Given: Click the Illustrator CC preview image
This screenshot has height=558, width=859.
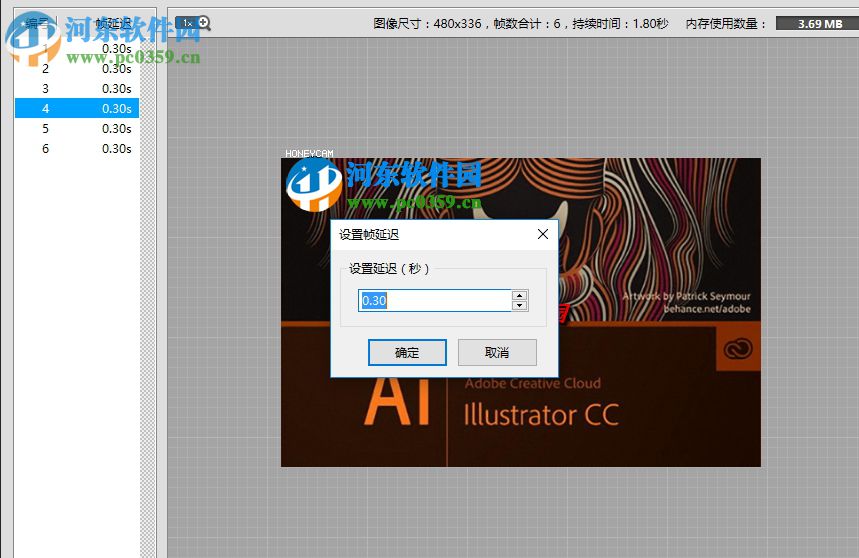Looking at the screenshot, I should tap(520, 312).
